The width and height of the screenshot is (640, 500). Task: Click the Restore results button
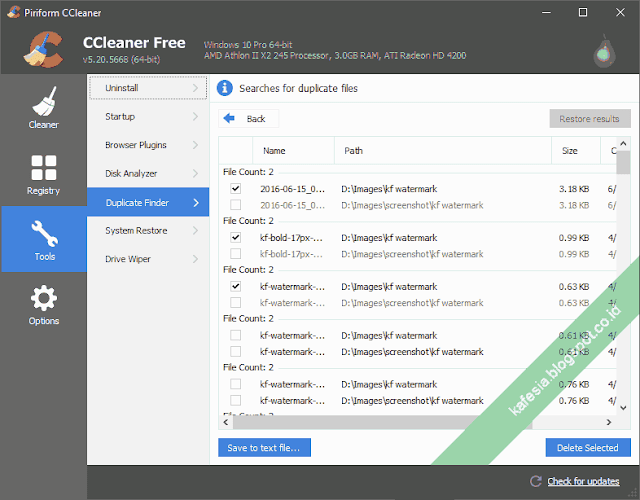[590, 119]
